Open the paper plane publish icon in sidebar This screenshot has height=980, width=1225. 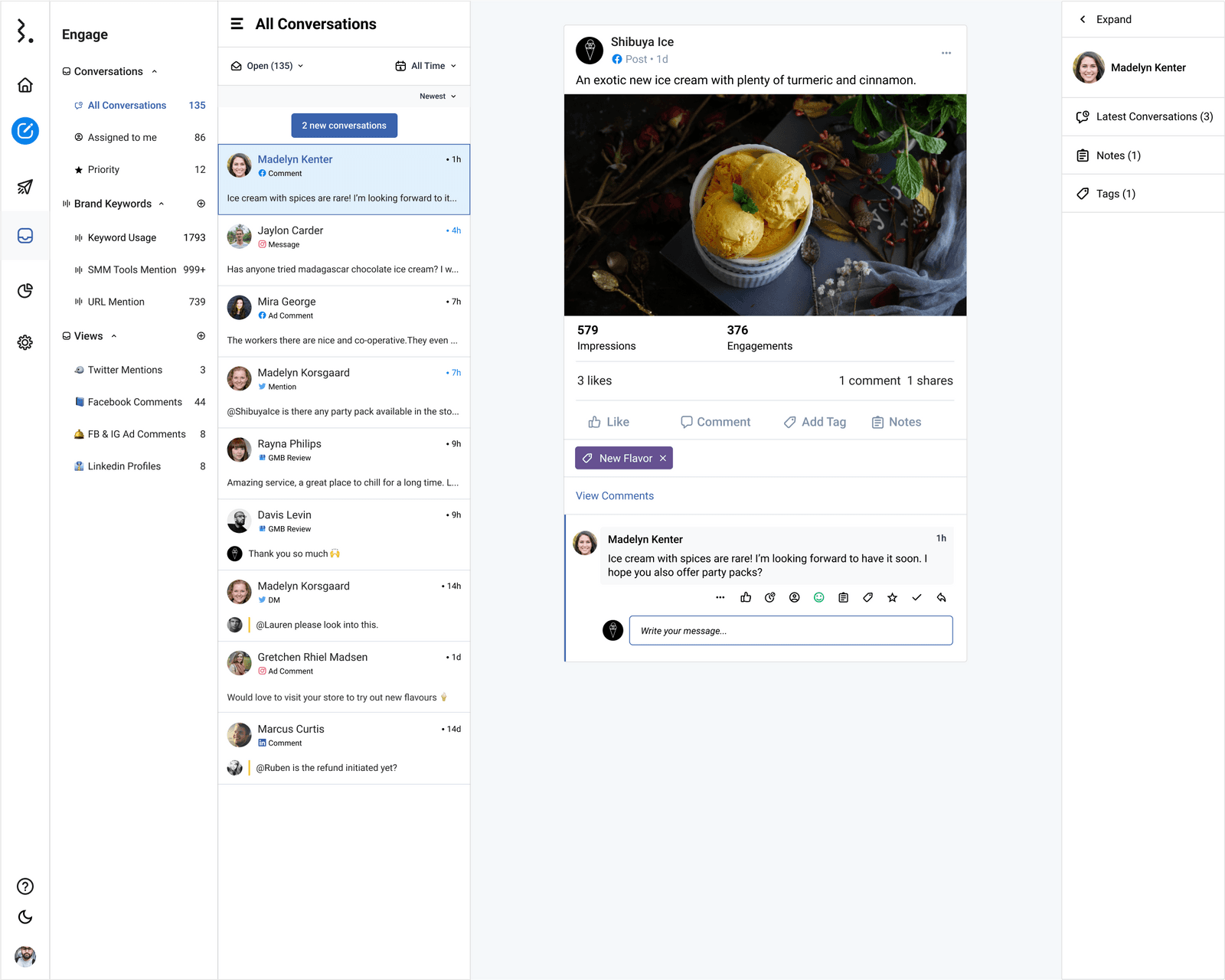(x=25, y=187)
